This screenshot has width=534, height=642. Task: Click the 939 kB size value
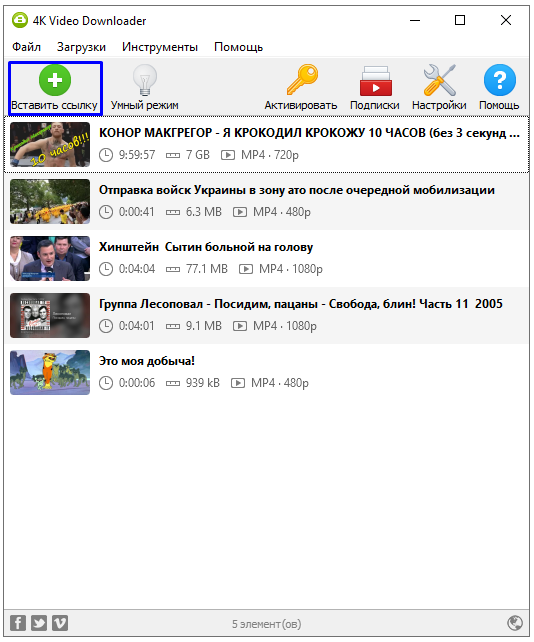[x=203, y=383]
